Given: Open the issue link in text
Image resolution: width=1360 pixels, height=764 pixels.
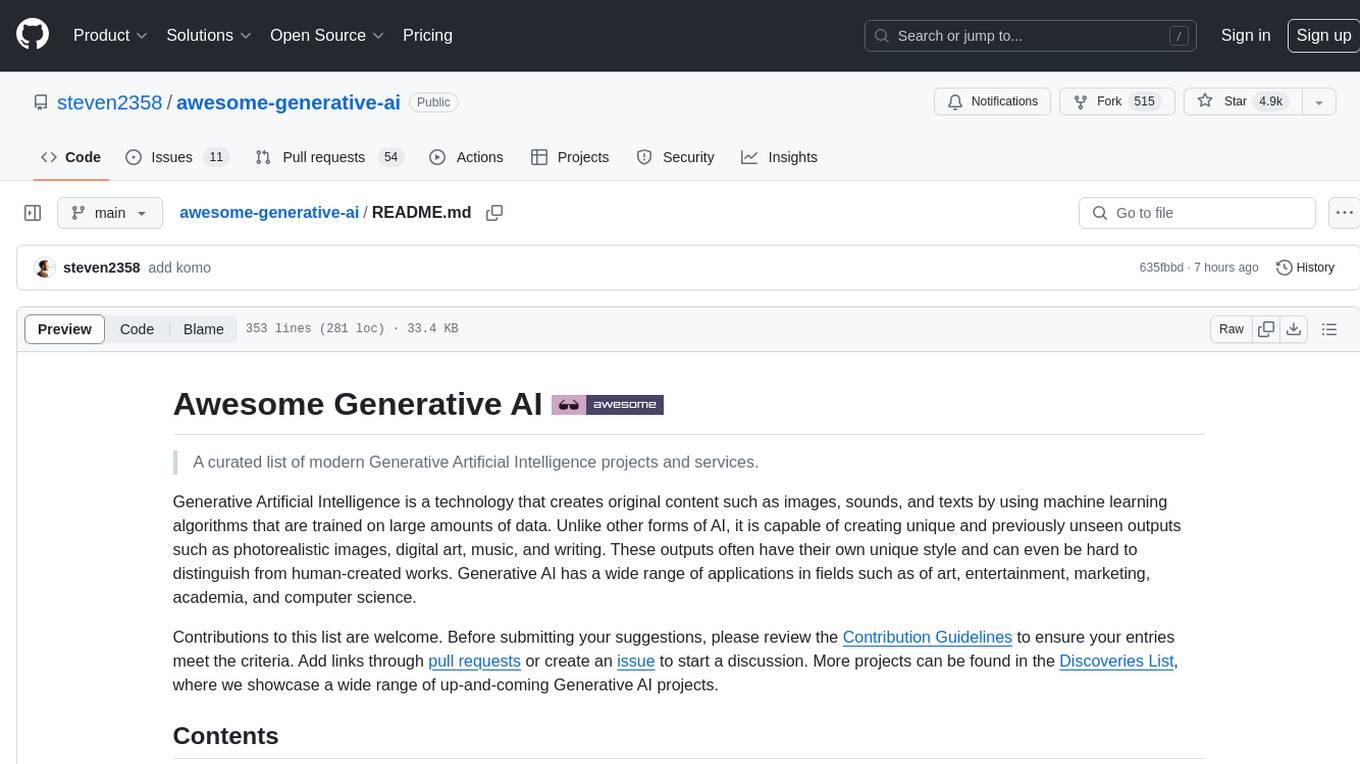Looking at the screenshot, I should pos(636,661).
